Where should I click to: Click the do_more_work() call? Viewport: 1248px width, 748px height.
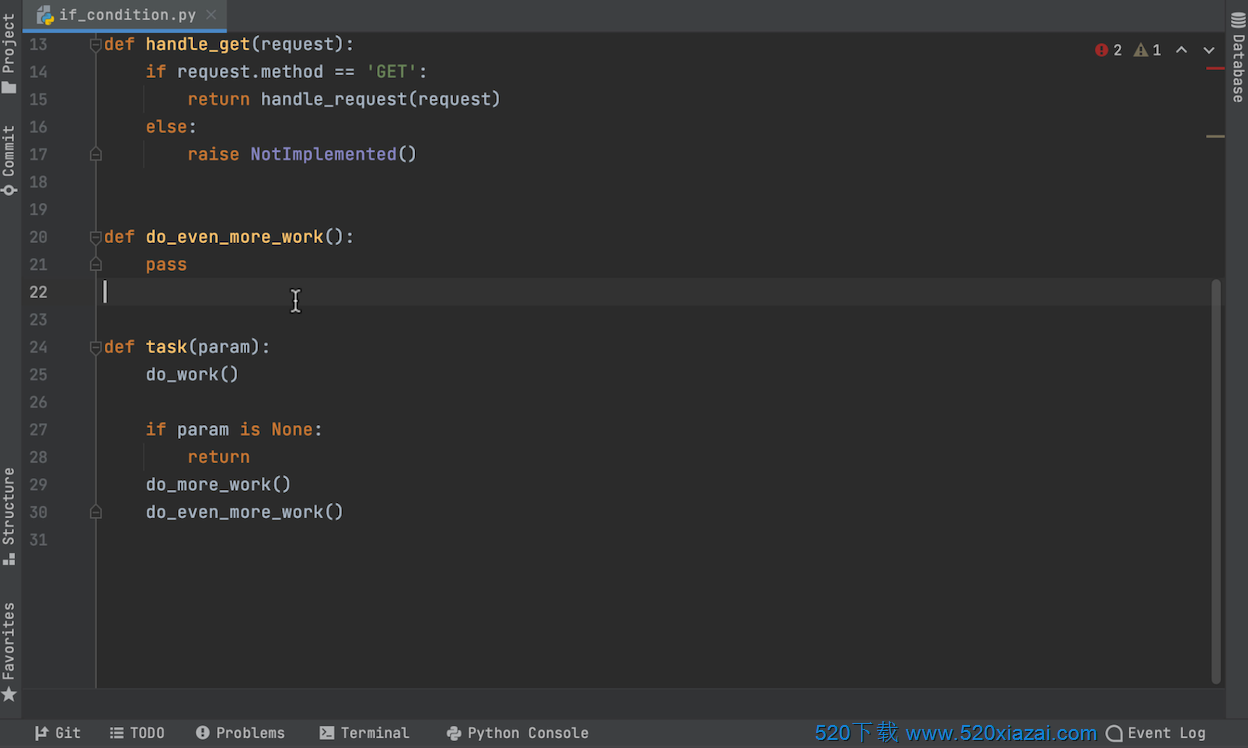tap(218, 484)
